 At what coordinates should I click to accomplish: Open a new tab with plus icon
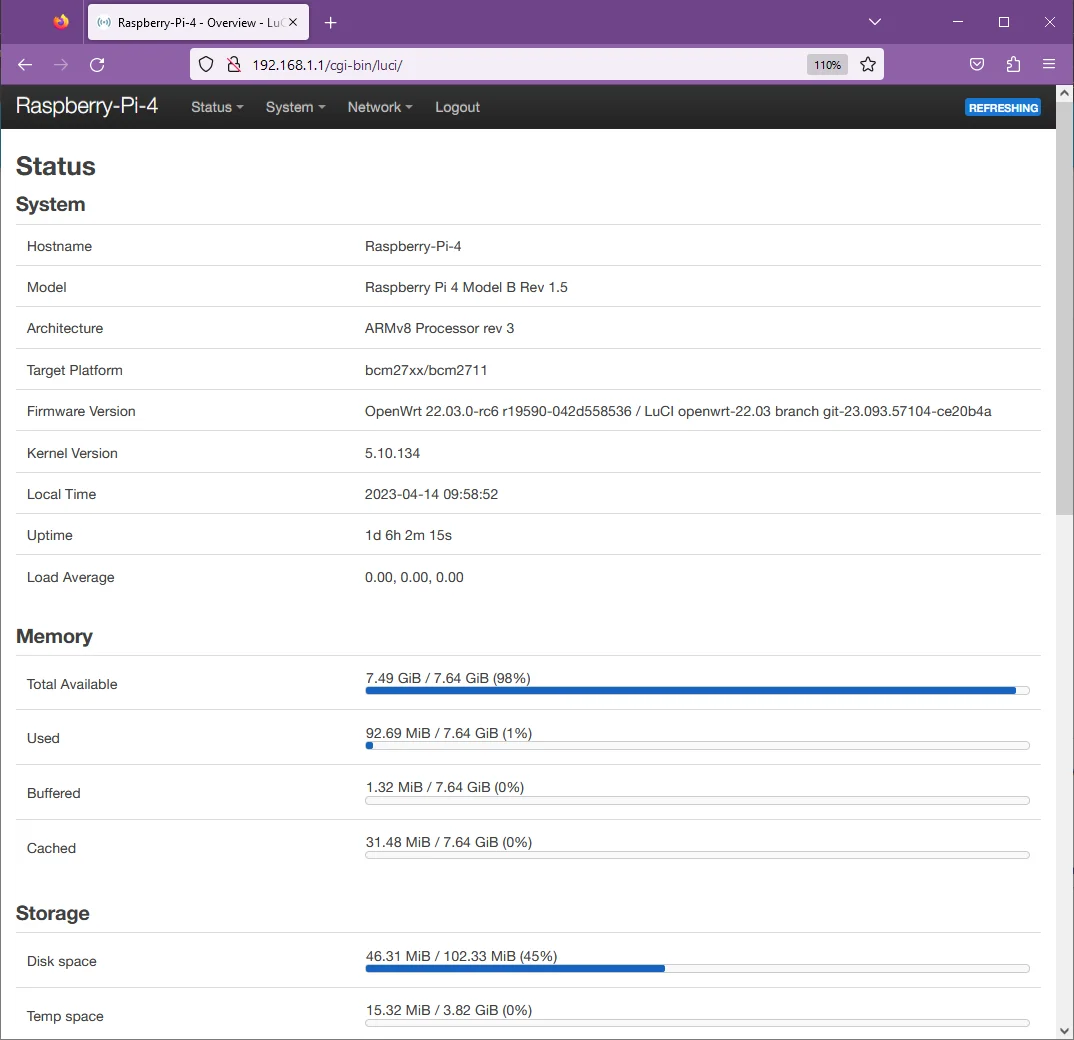331,23
